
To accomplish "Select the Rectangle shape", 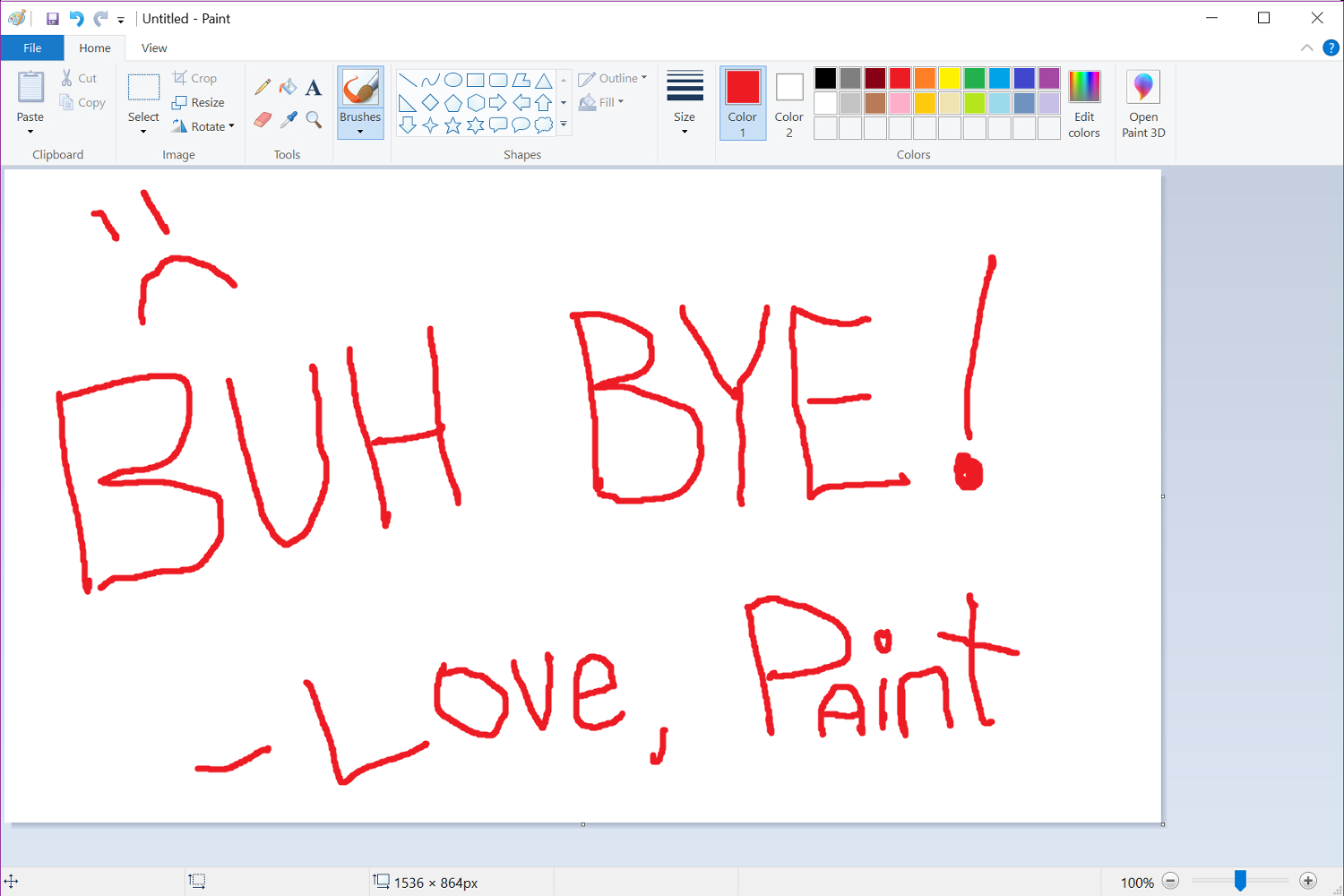I will click(476, 81).
